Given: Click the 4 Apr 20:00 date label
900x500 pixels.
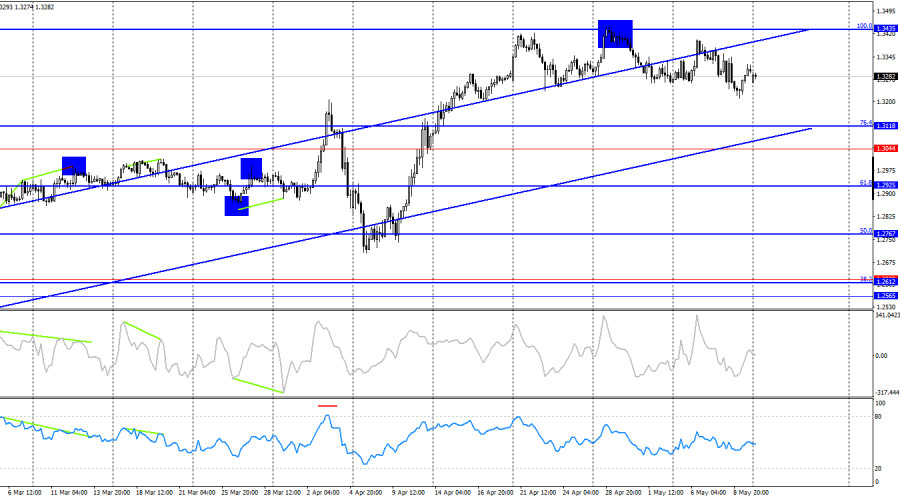Looking at the screenshot, I should pyautogui.click(x=366, y=493).
